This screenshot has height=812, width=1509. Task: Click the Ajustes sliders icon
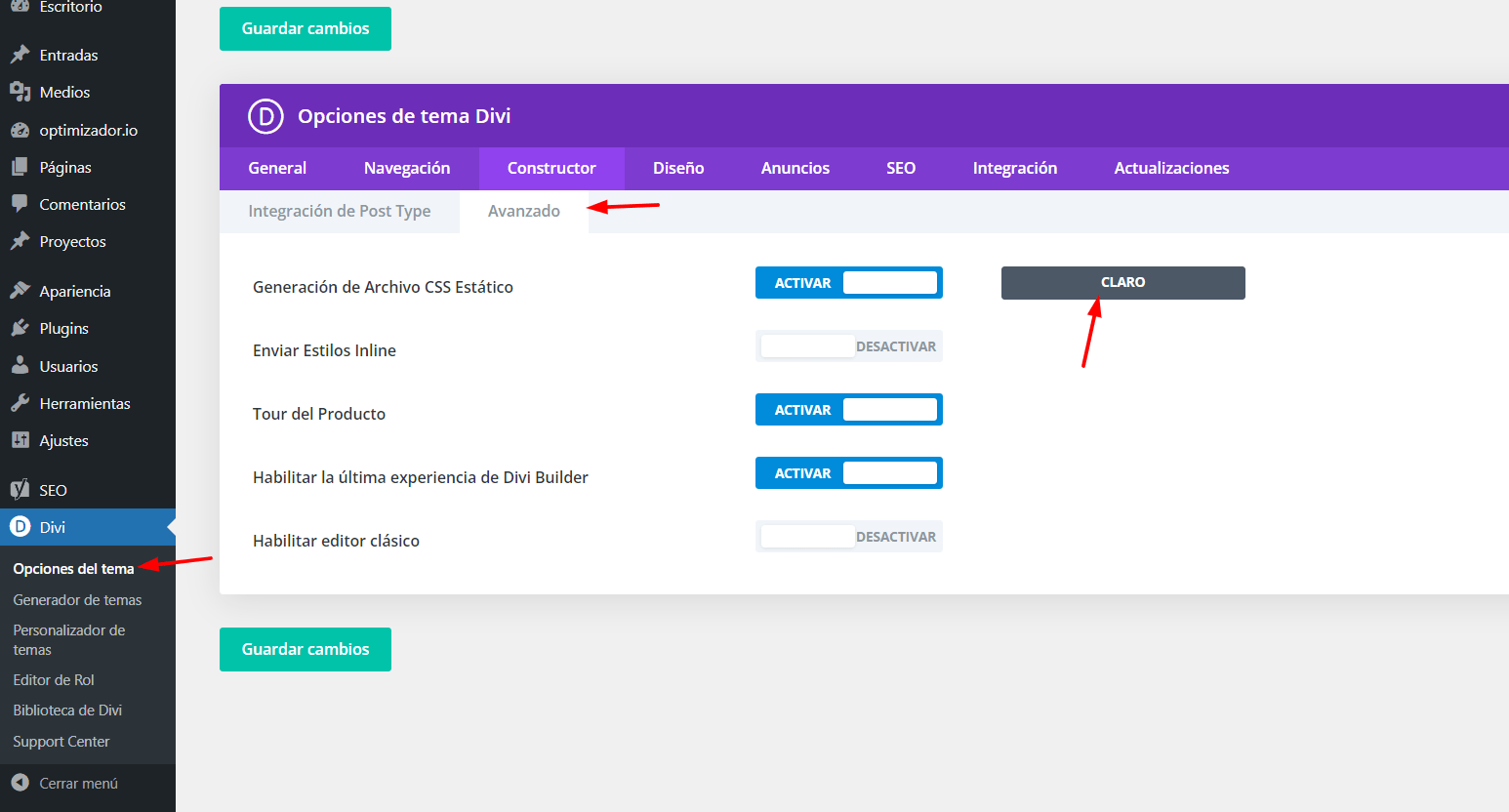pos(20,440)
